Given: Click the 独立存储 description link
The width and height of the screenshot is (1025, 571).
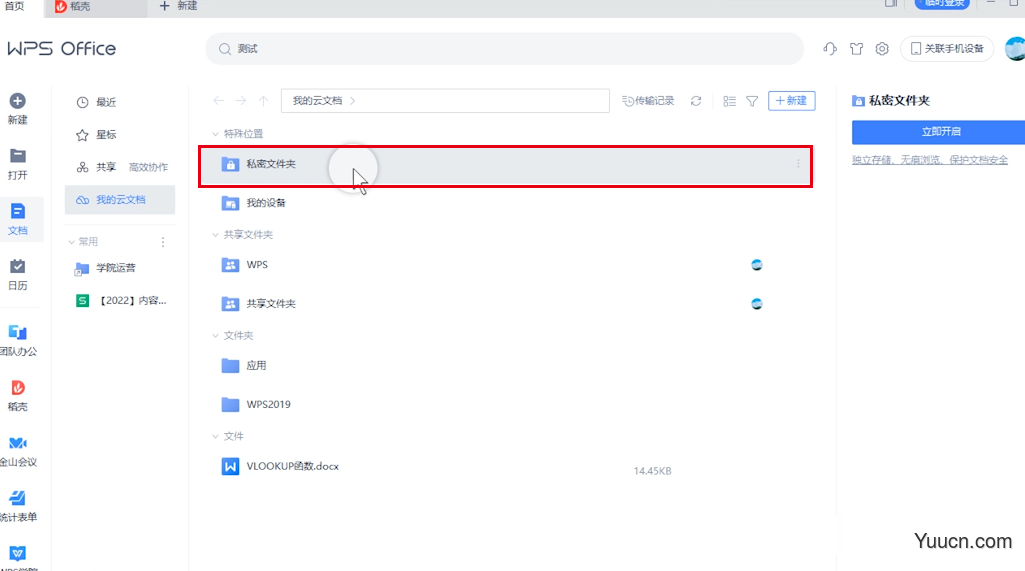Looking at the screenshot, I should click(930, 160).
